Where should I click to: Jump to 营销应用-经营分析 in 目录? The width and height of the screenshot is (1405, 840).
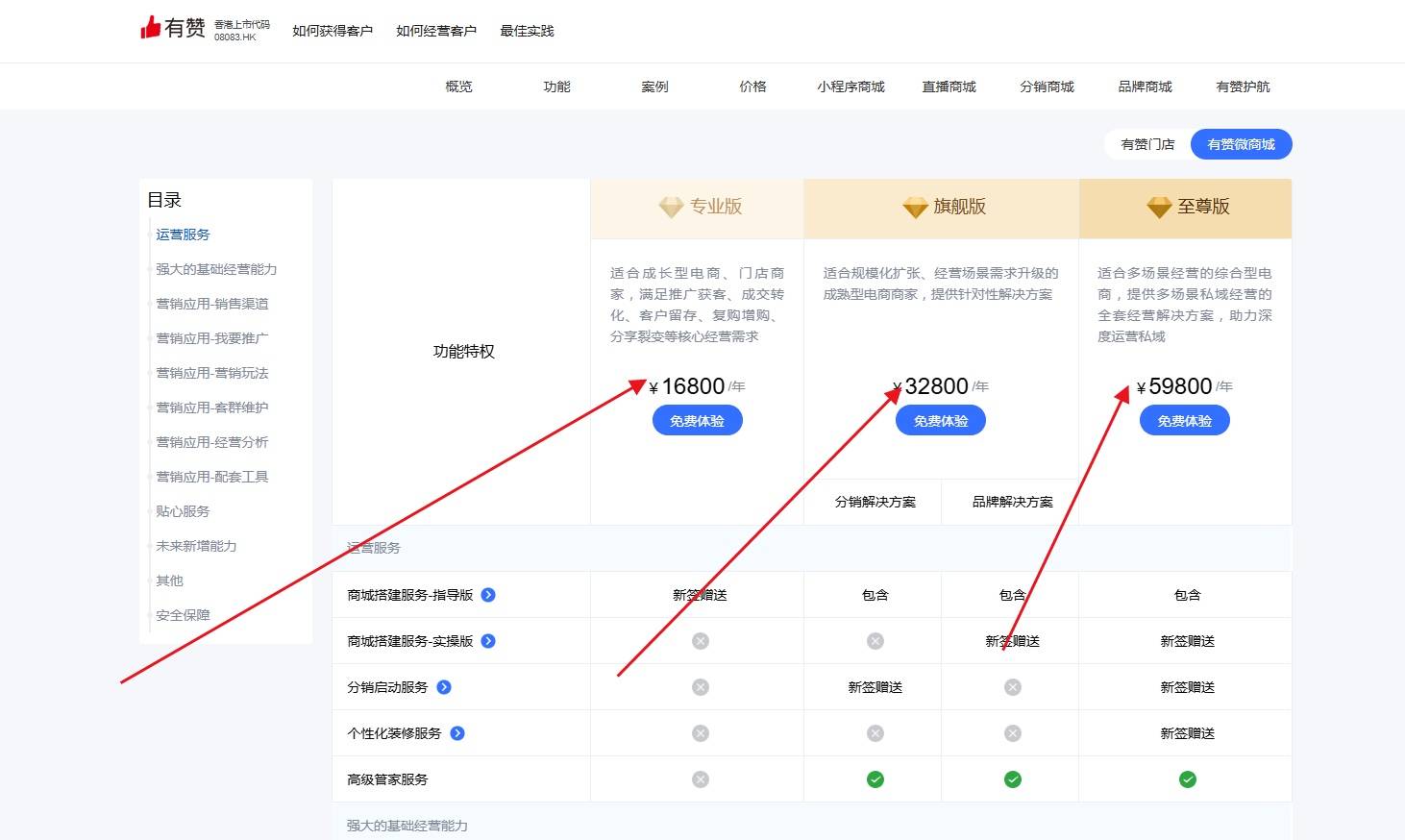coord(212,442)
